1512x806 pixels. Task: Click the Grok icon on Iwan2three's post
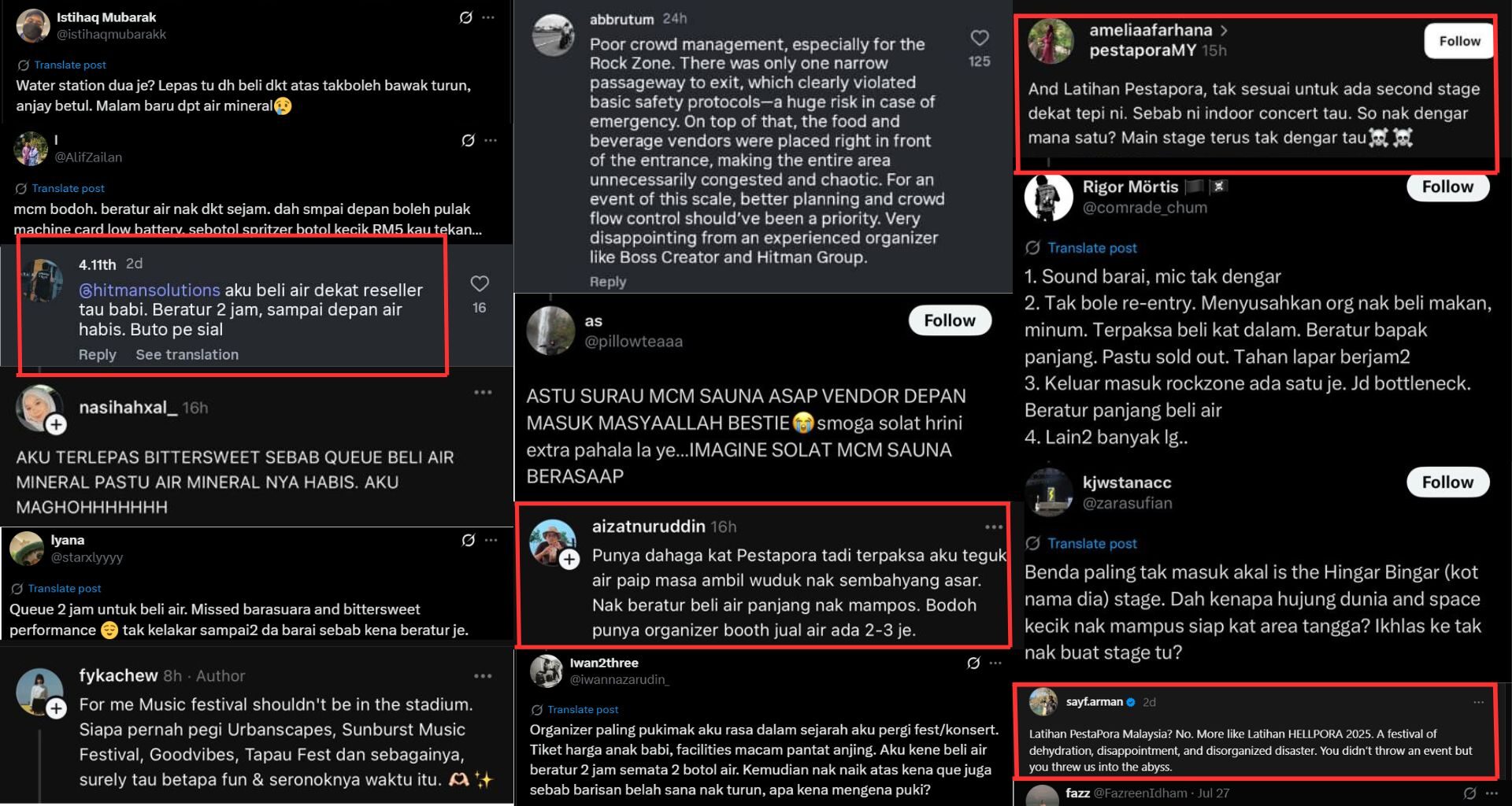[973, 664]
